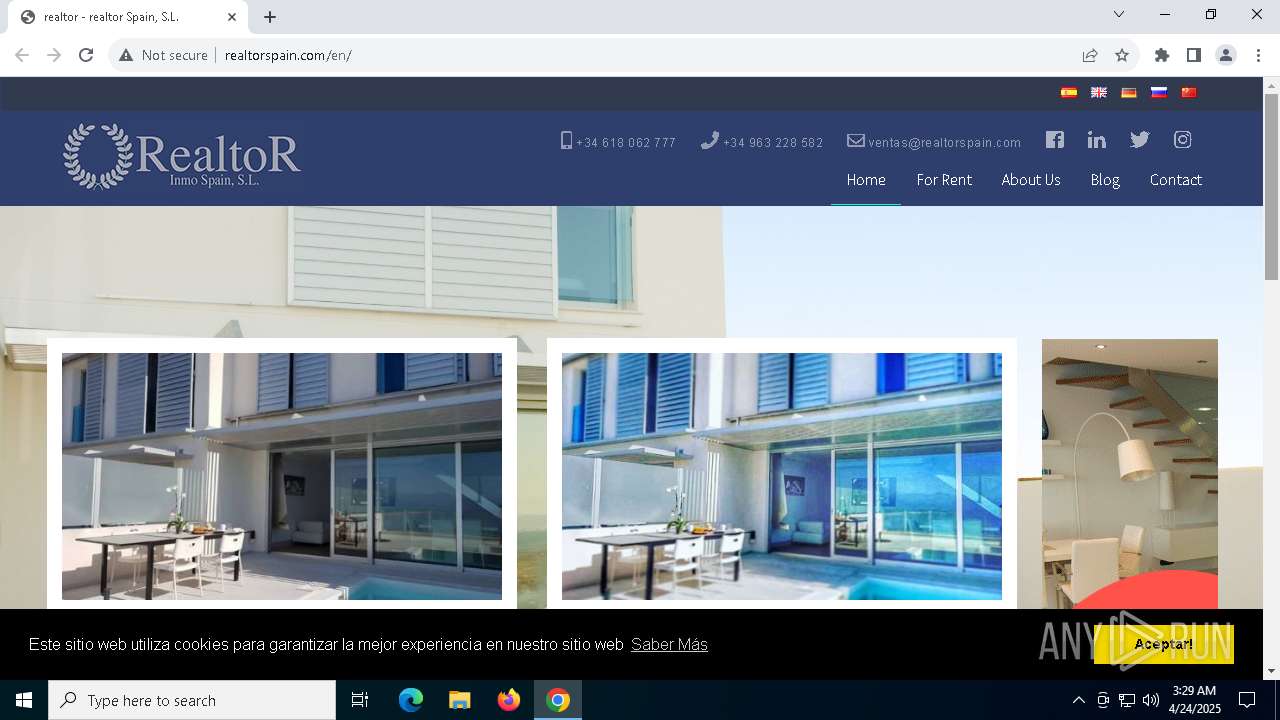Open the LinkedIn social icon
This screenshot has height=720, width=1280.
(1097, 140)
